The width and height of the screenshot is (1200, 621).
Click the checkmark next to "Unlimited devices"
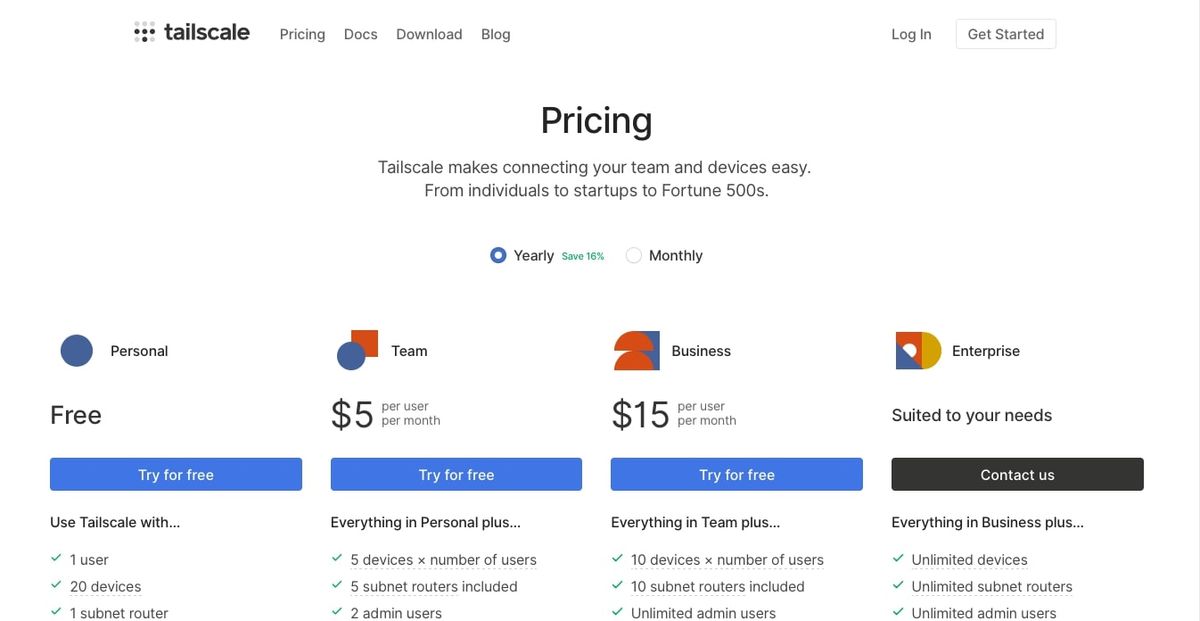[x=897, y=558]
